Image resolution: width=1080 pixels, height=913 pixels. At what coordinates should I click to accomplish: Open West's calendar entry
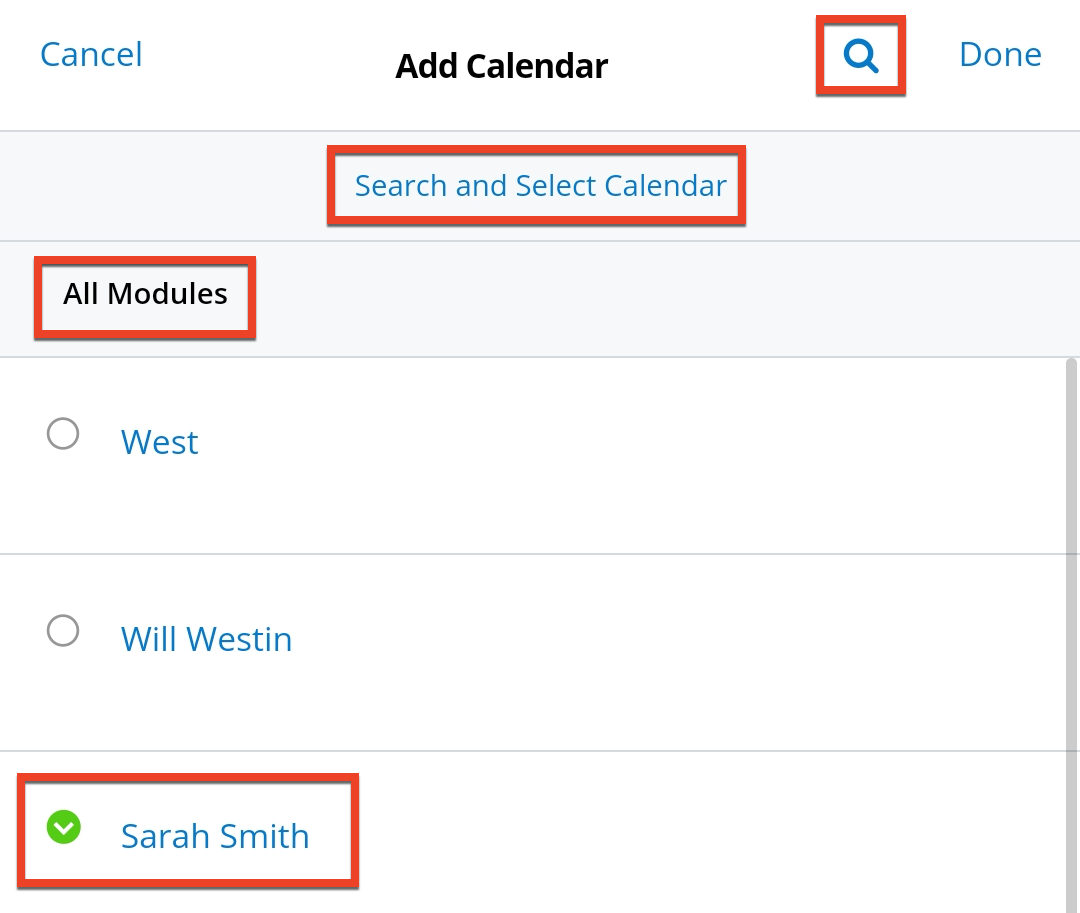tap(159, 441)
